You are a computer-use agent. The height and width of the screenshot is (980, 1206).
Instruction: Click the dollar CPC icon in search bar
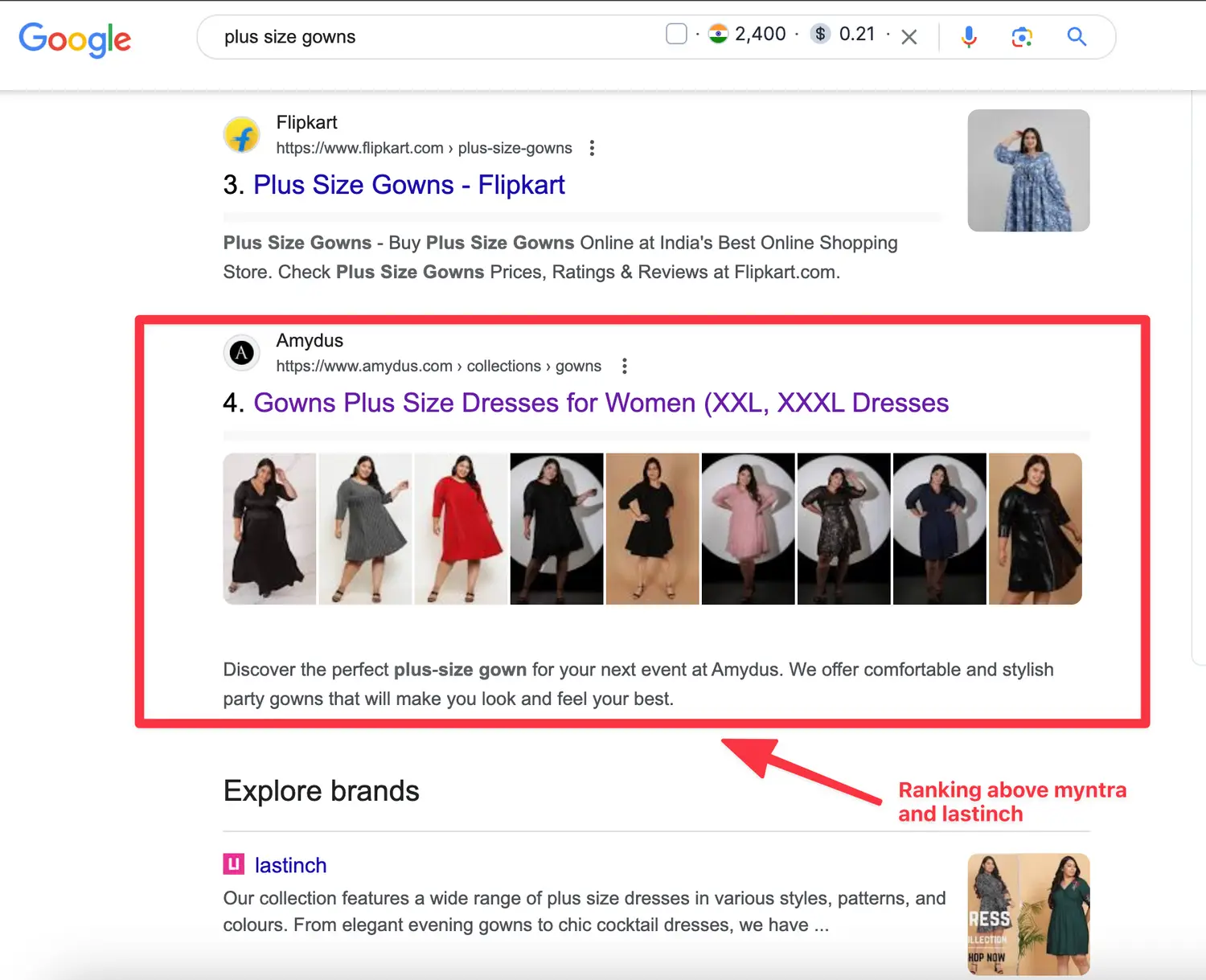819,34
